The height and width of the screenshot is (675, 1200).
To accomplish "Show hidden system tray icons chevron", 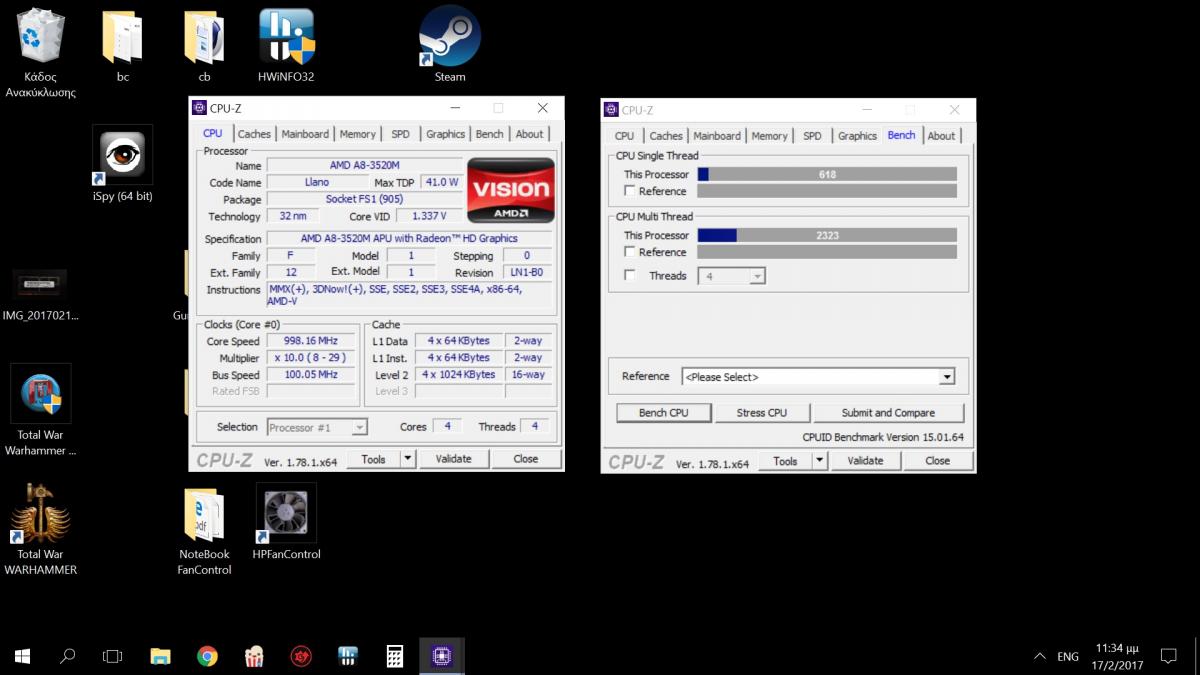I will tap(1039, 657).
